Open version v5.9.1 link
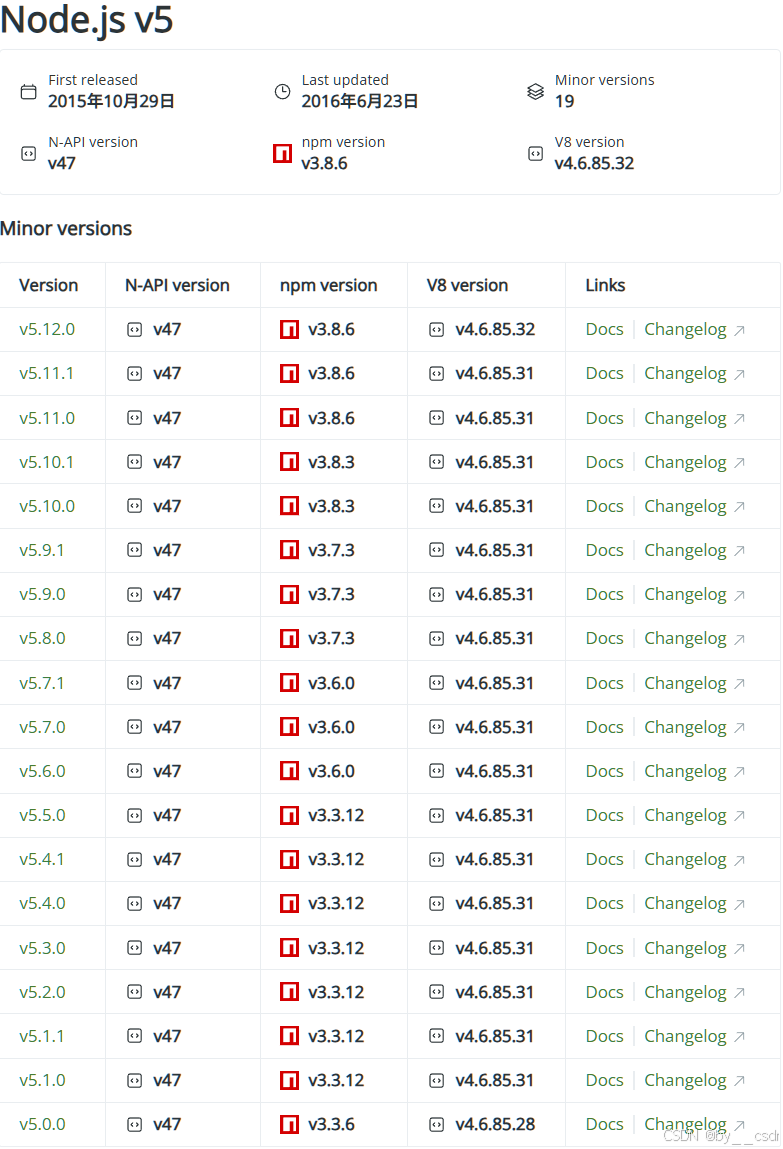The image size is (783, 1149). coord(42,550)
